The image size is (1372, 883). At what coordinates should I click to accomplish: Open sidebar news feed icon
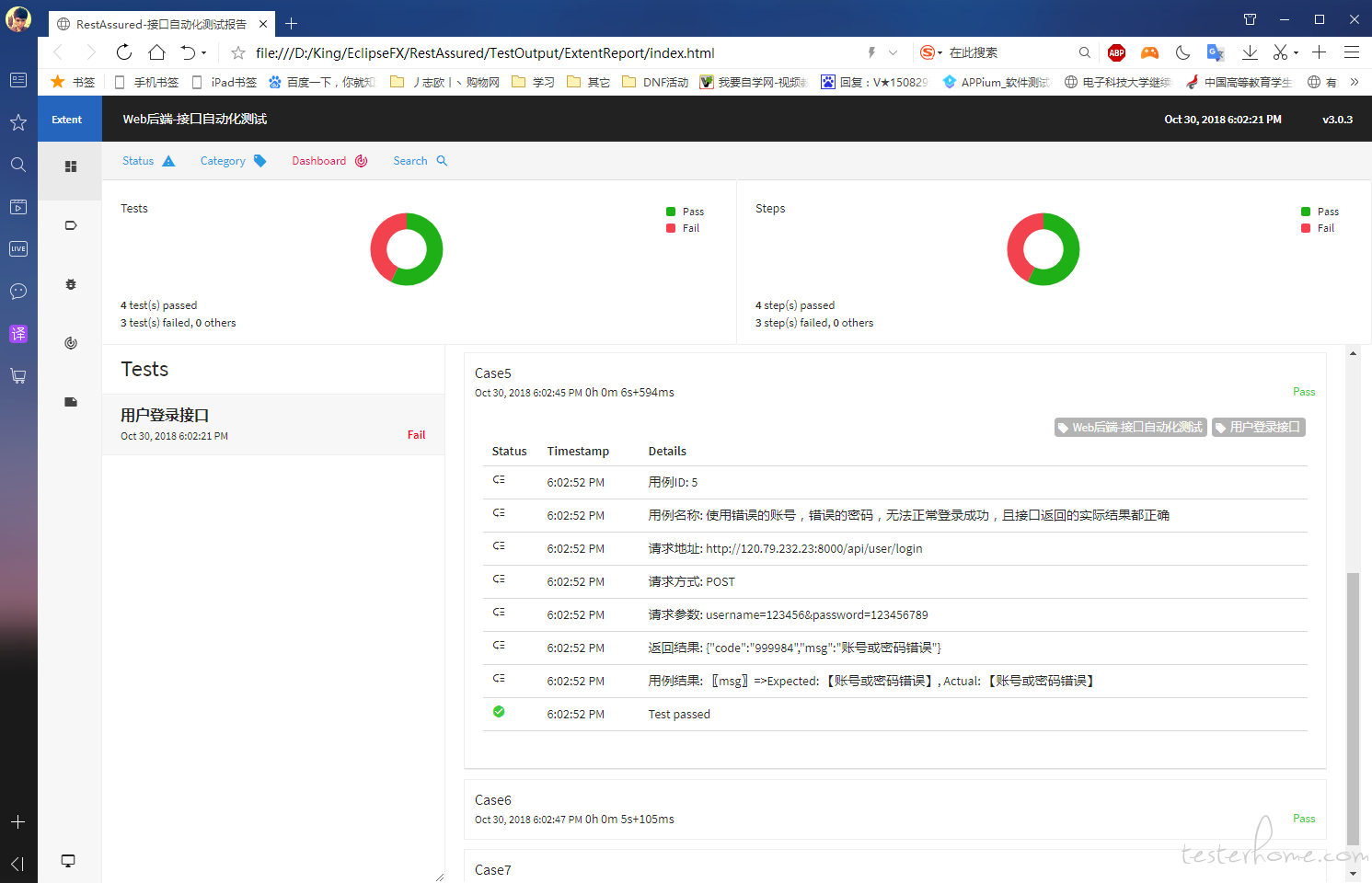pos(18,80)
